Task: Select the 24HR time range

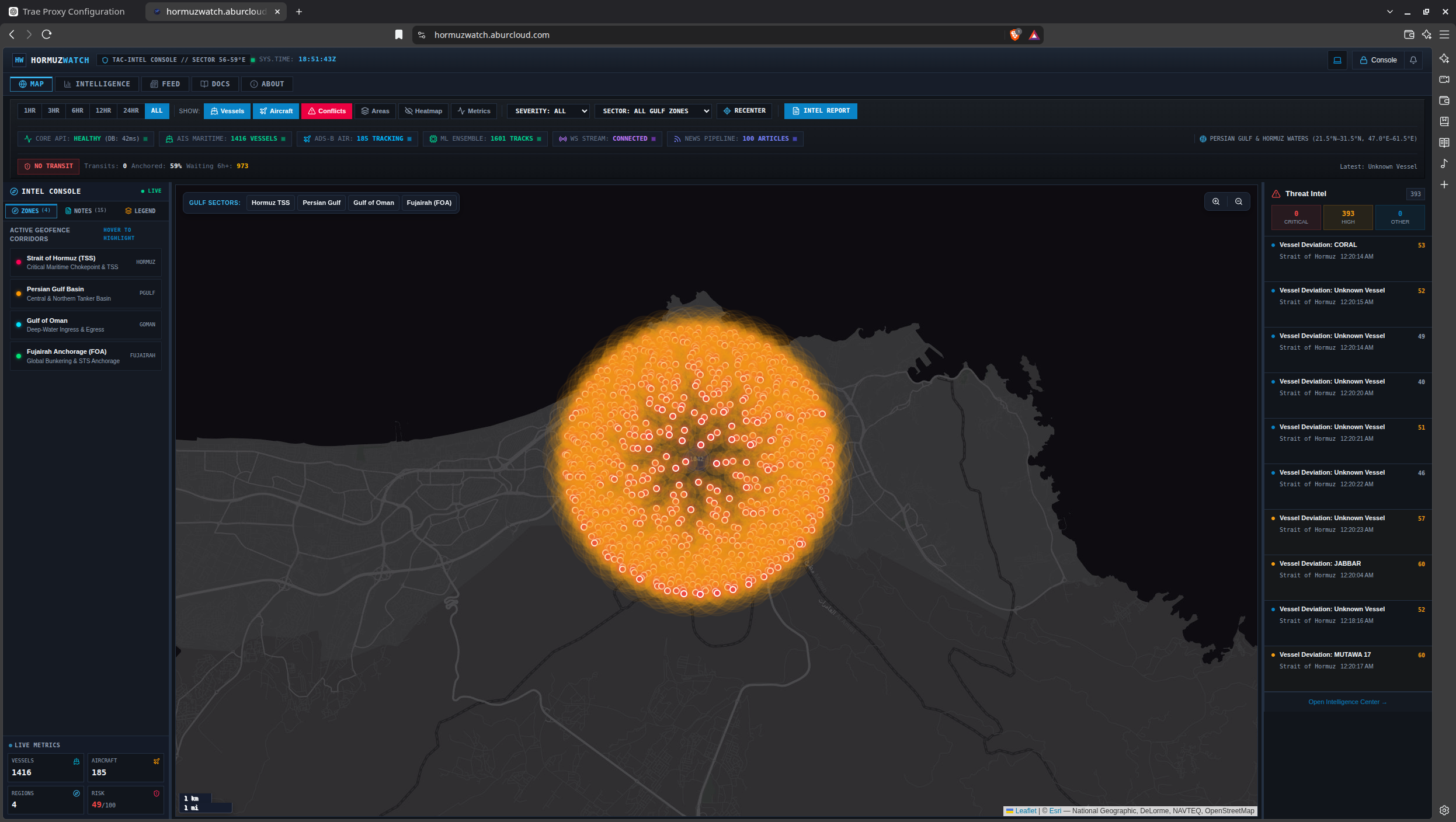Action: click(x=131, y=111)
